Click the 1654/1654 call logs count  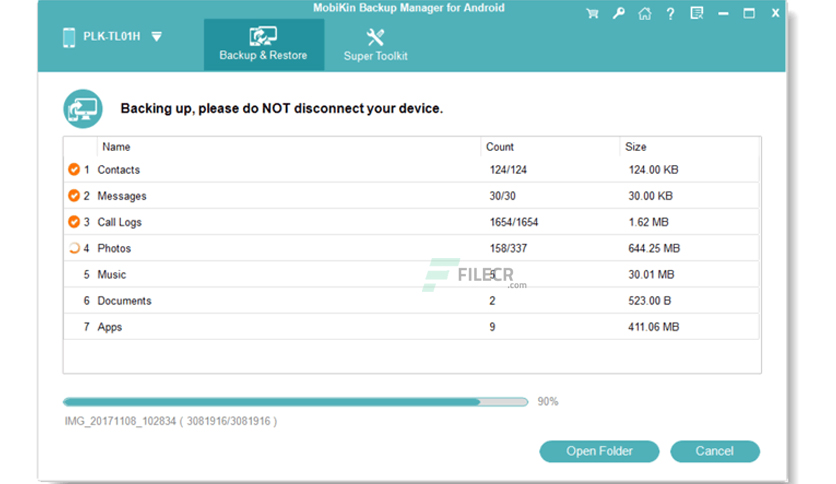[x=514, y=222]
